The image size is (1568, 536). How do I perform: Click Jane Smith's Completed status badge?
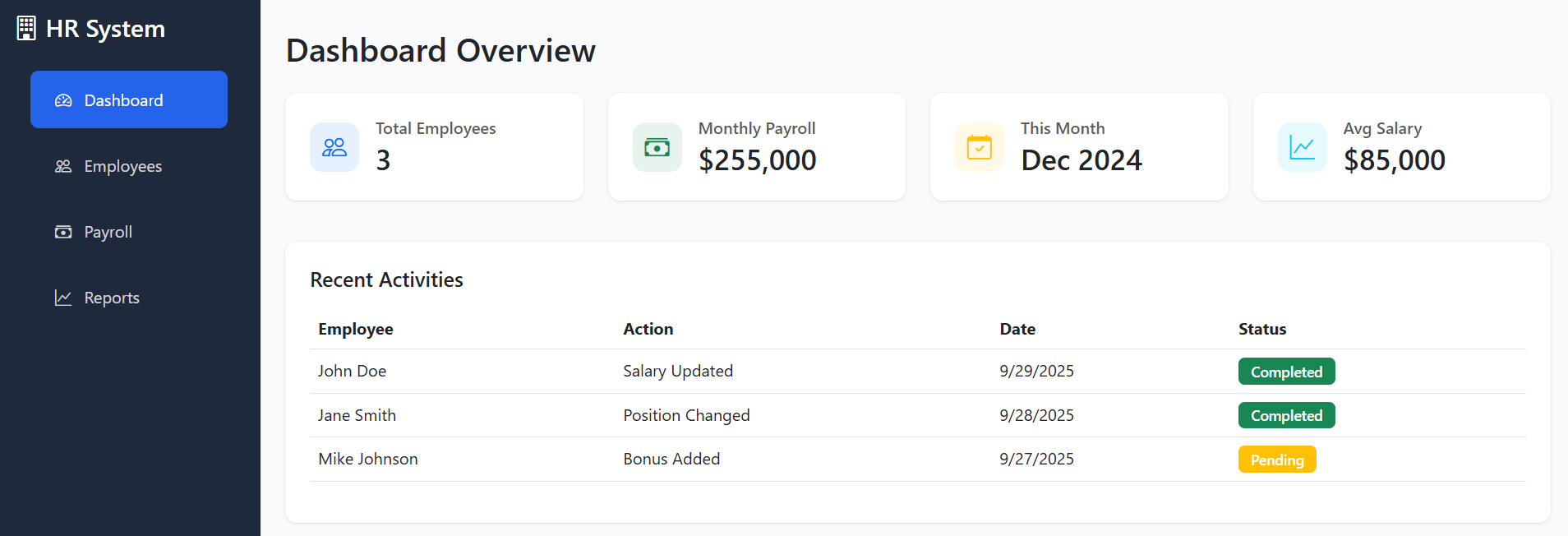[x=1286, y=416]
